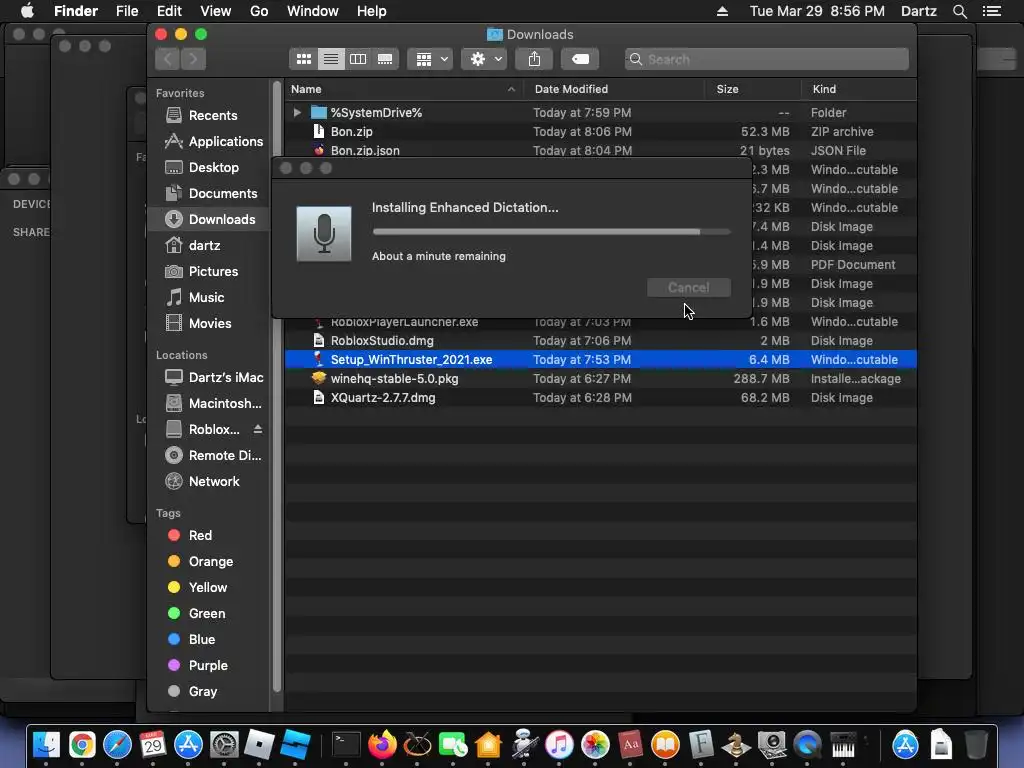This screenshot has height=768, width=1024.
Task: Filter by the Orange tag
Action: [x=210, y=562]
